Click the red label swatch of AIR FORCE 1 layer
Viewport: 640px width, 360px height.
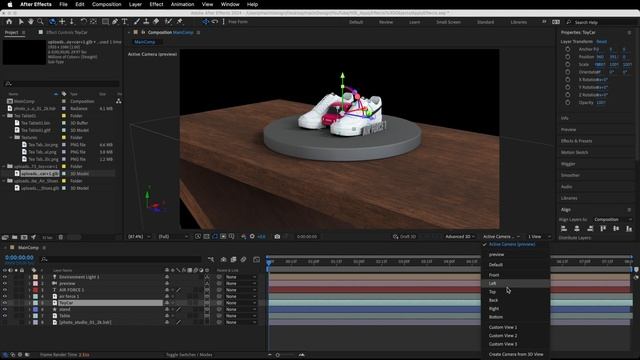pos(35,290)
